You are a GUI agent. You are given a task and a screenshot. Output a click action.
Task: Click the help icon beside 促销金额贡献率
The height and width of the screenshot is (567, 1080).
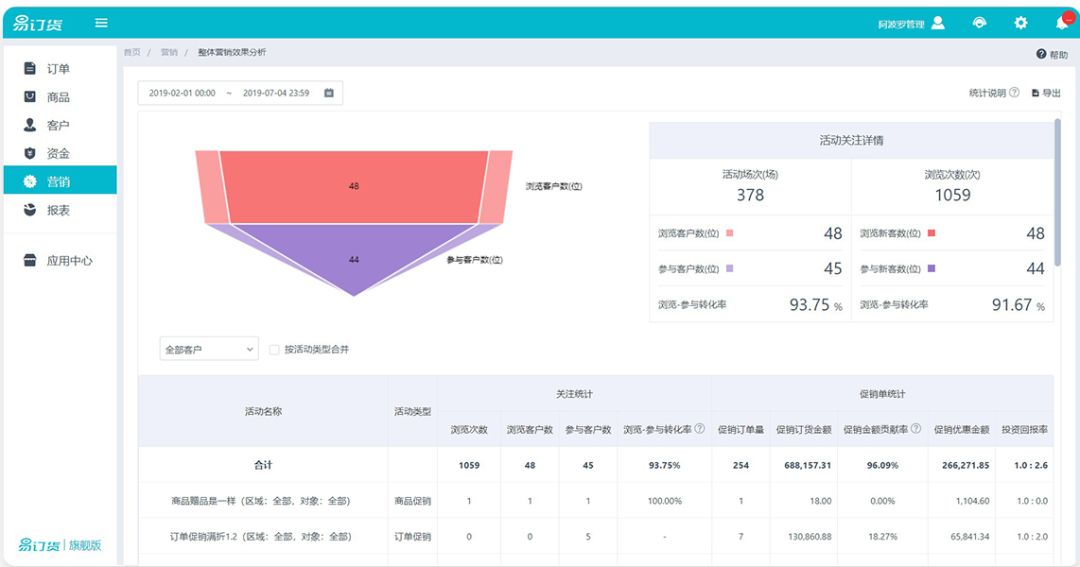tap(916, 429)
